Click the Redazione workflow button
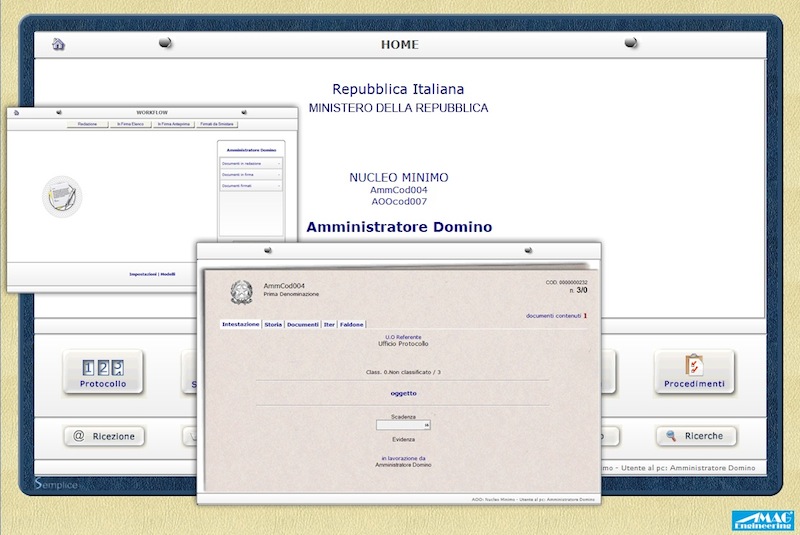800x535 pixels. tap(87, 124)
